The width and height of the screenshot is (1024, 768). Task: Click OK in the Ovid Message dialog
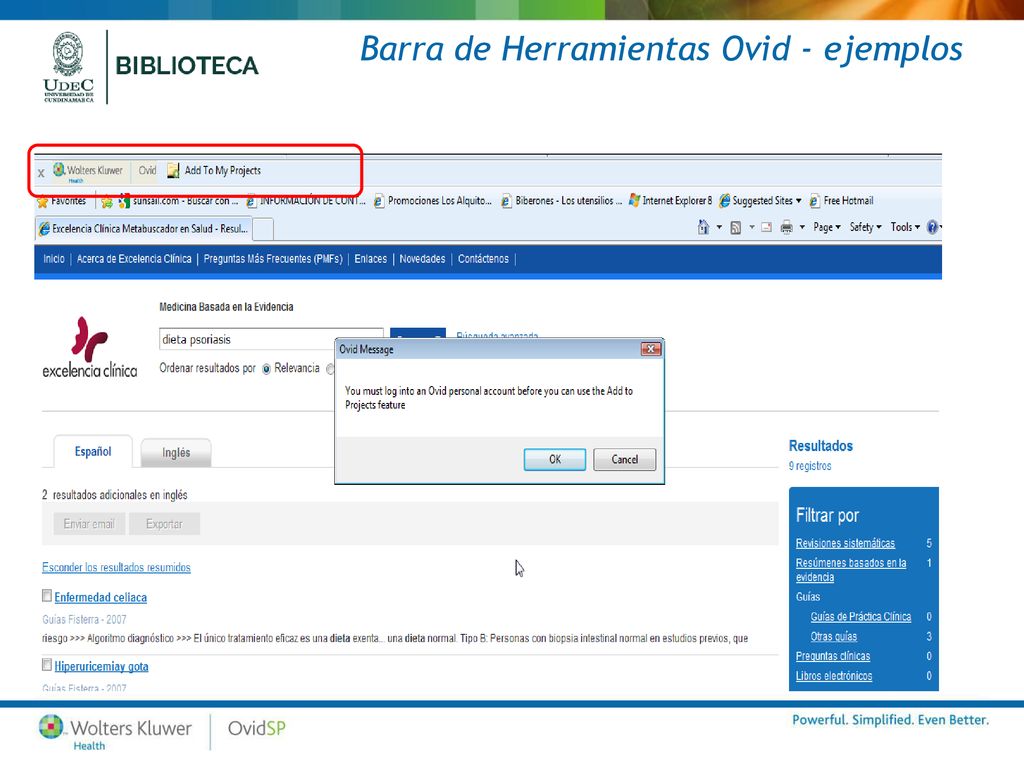tap(554, 459)
